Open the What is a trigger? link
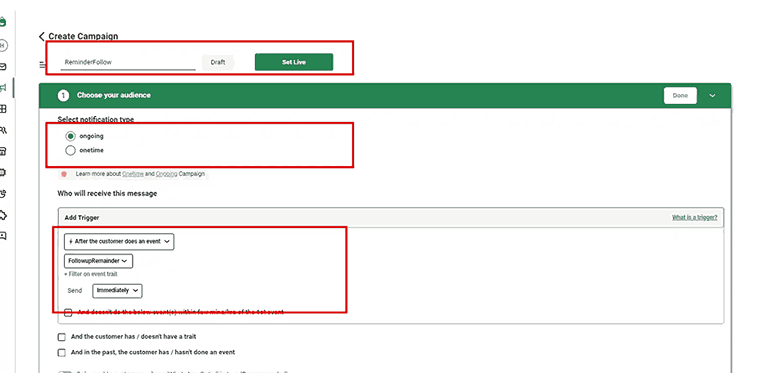Viewport: 757px width, 373px height. 695,218
